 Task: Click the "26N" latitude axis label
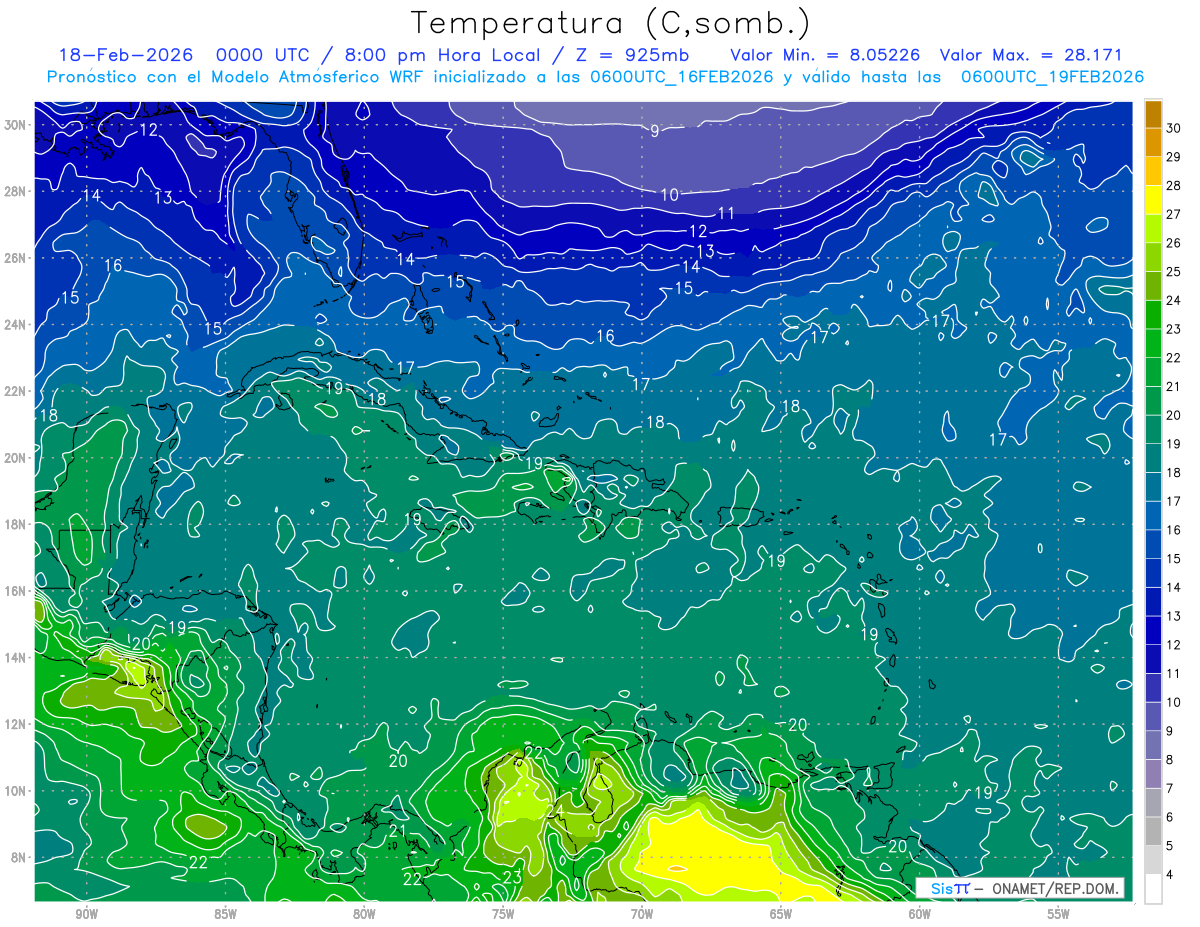pos(17,258)
